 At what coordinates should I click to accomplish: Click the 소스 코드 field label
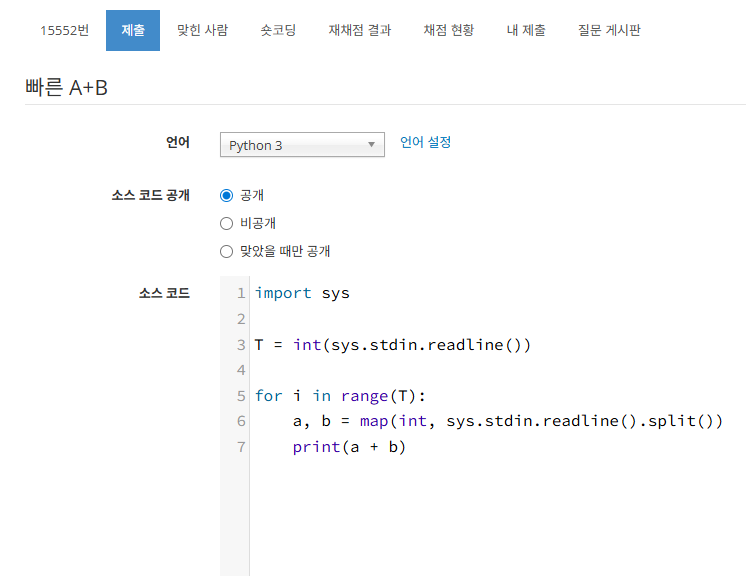pos(164,293)
